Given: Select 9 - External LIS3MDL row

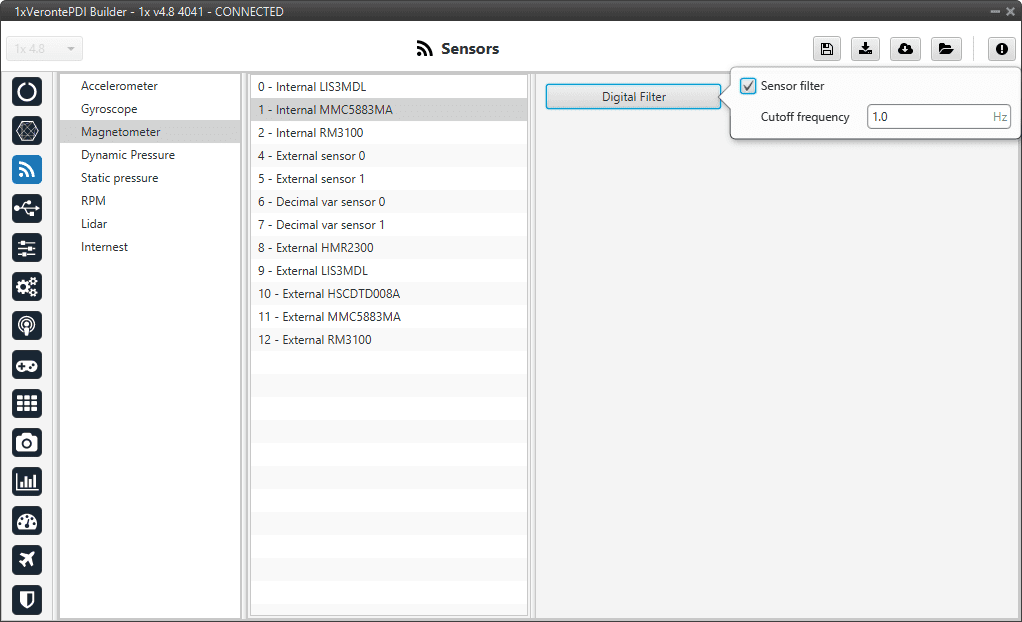Looking at the screenshot, I should coord(388,271).
